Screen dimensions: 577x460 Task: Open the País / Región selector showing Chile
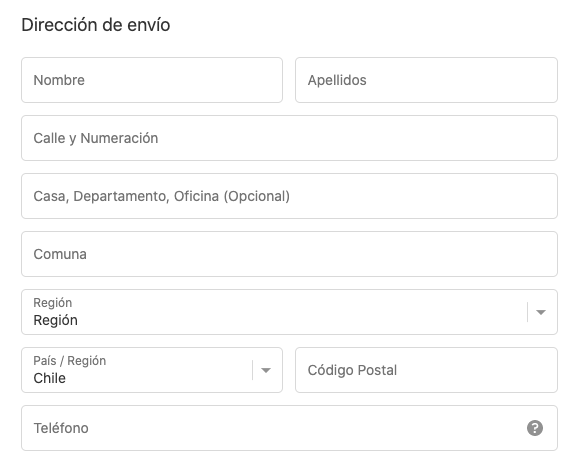tap(152, 370)
